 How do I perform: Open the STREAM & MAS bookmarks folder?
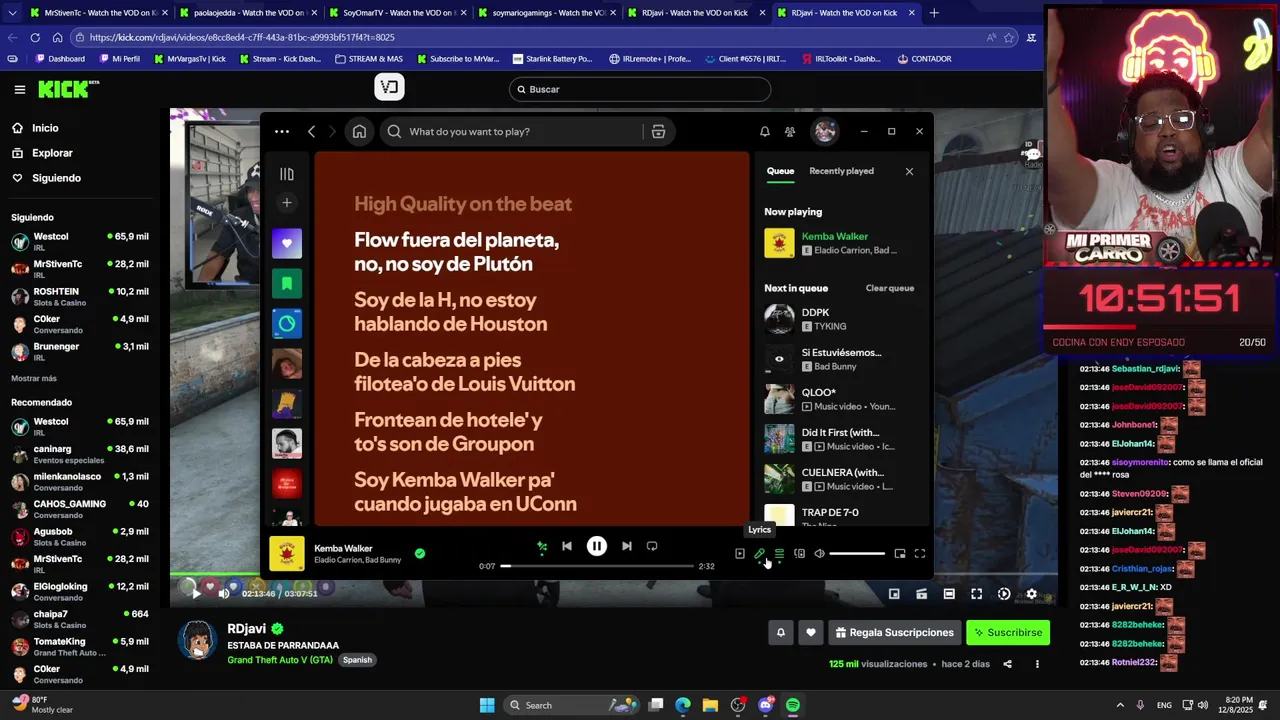pyautogui.click(x=369, y=59)
